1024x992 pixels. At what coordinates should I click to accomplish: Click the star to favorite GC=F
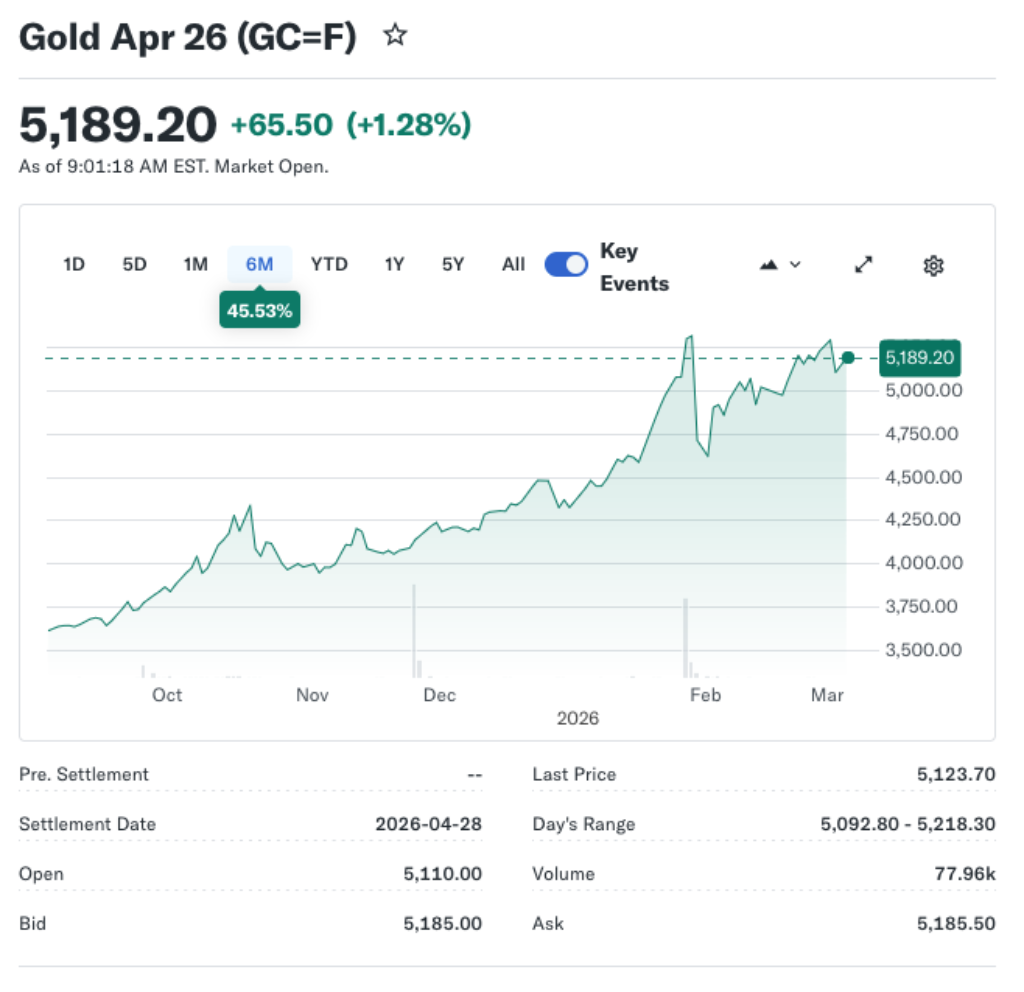coord(395,34)
